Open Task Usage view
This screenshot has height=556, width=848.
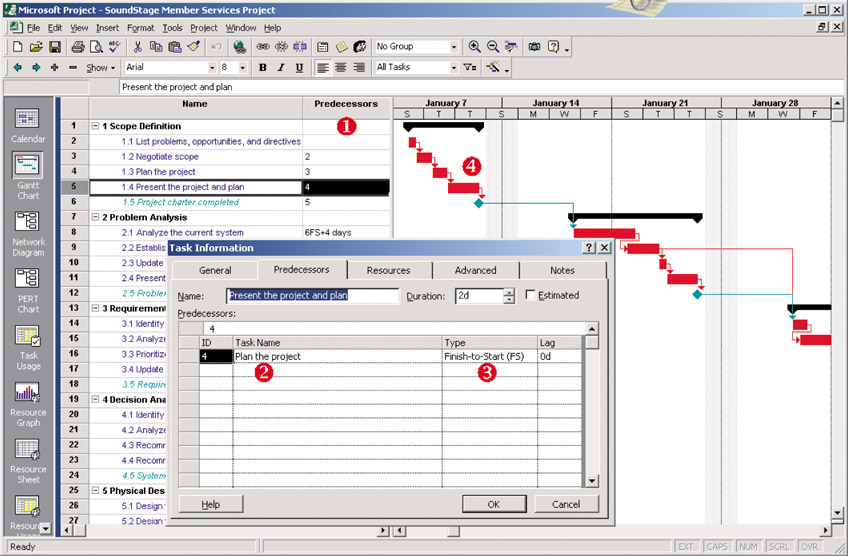[28, 347]
